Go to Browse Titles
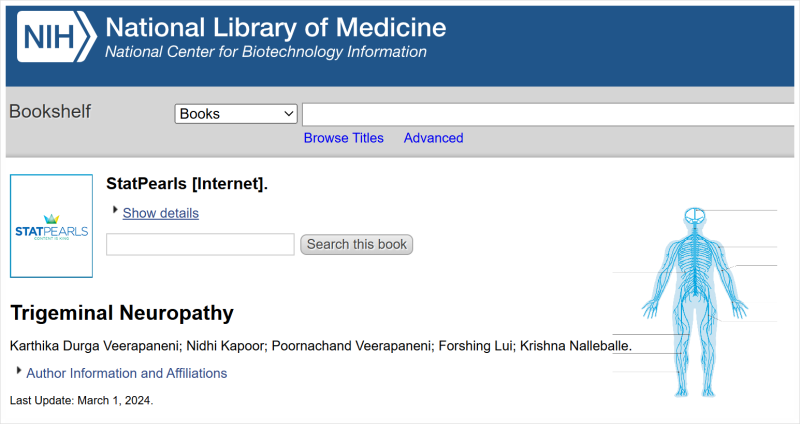This screenshot has width=800, height=424. pos(343,138)
